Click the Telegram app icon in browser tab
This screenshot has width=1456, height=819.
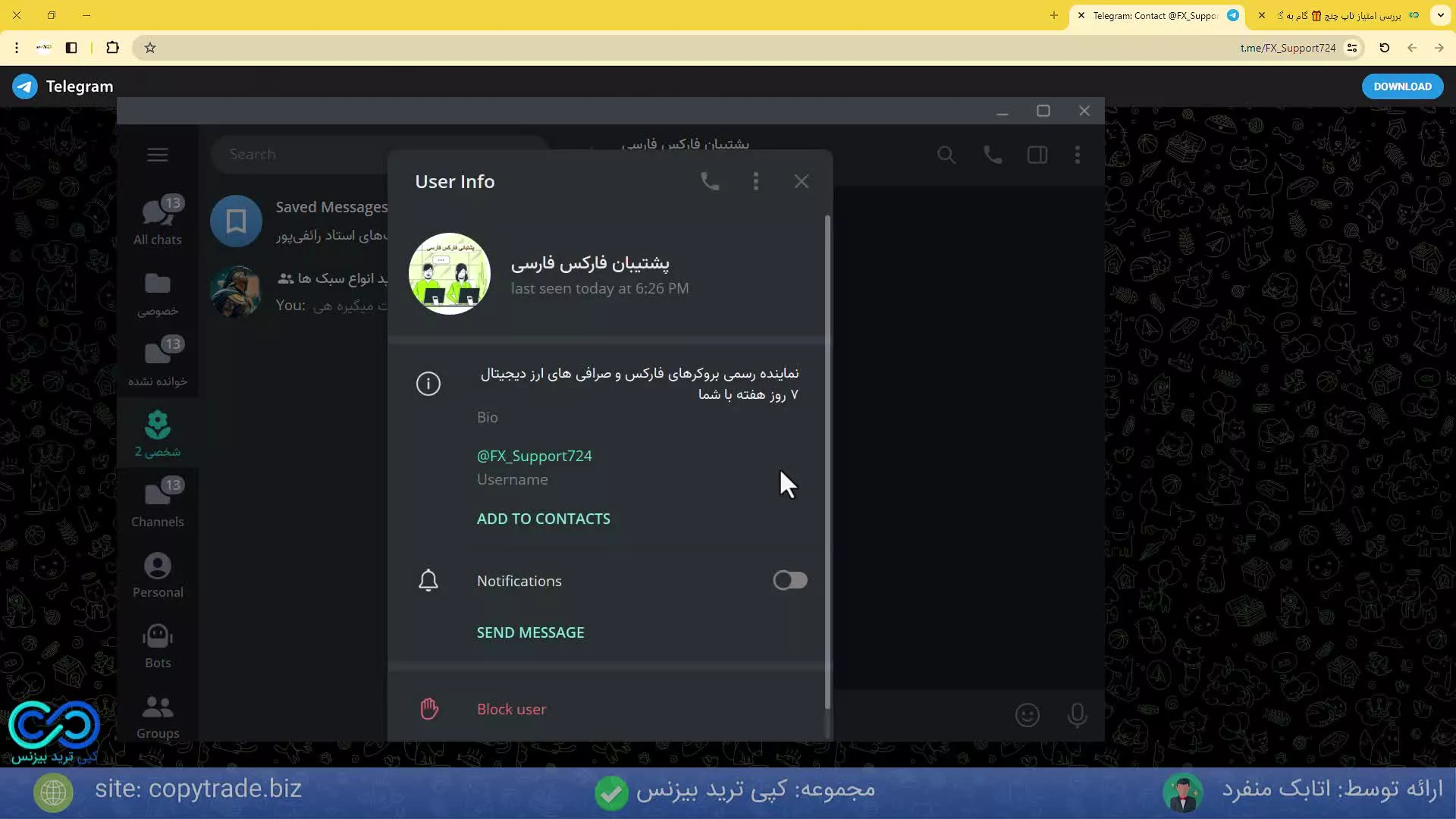point(1232,14)
